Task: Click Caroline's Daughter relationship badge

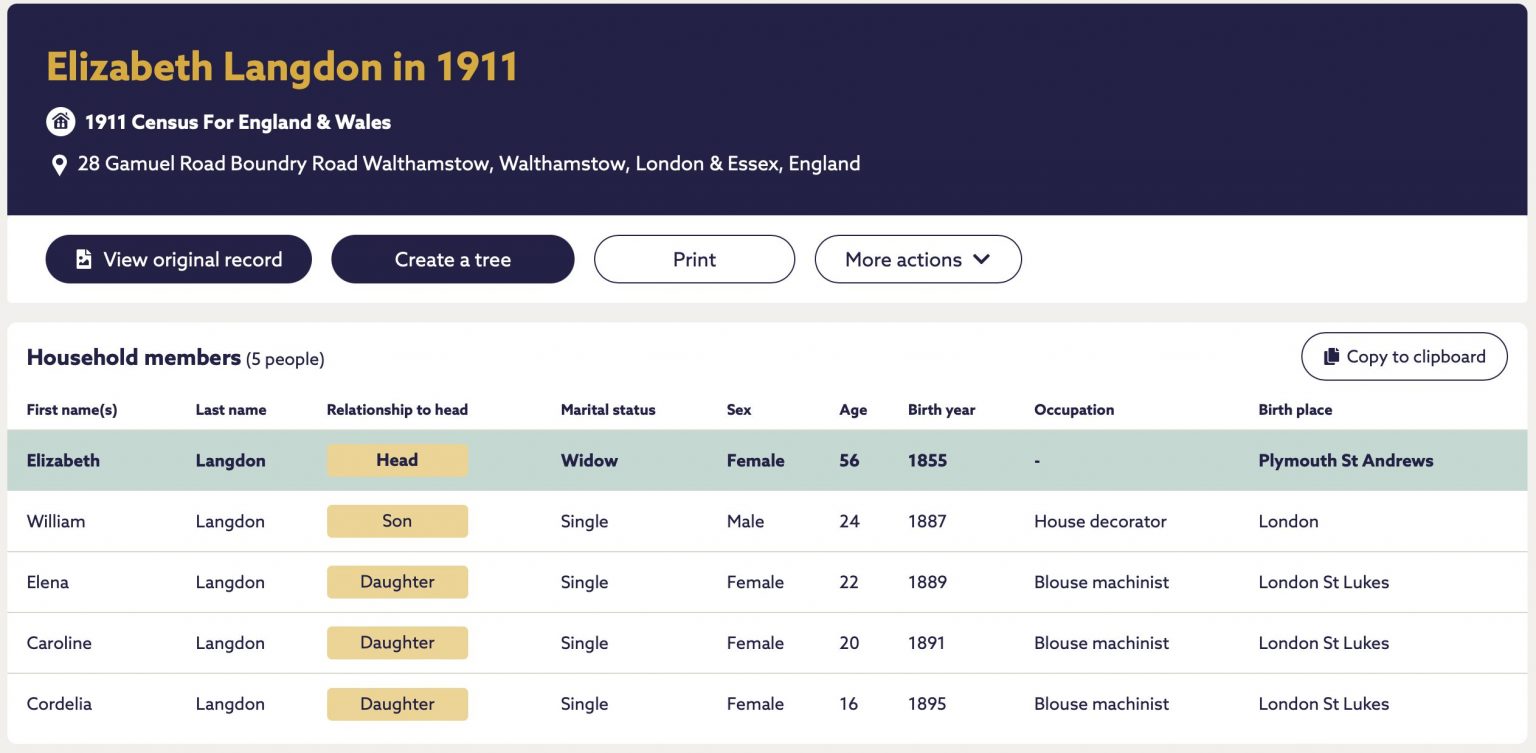Action: tap(397, 643)
